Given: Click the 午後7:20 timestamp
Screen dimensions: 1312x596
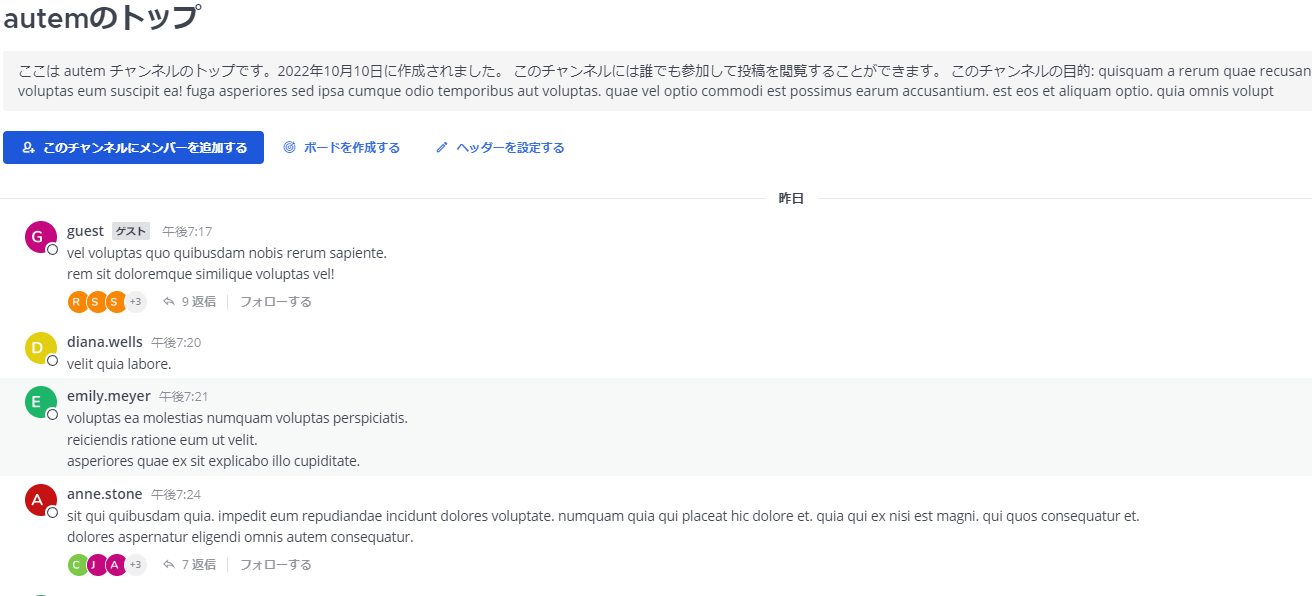Looking at the screenshot, I should pos(176,343).
